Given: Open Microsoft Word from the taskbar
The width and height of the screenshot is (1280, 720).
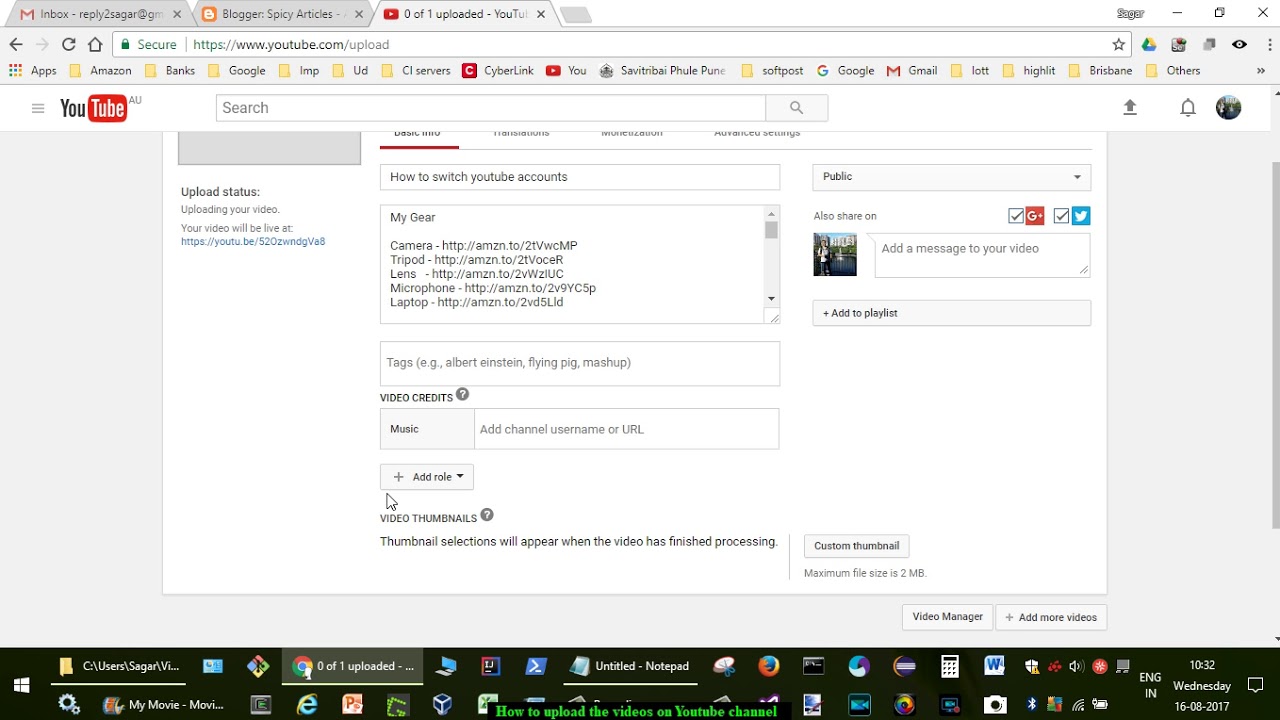Looking at the screenshot, I should (x=994, y=666).
